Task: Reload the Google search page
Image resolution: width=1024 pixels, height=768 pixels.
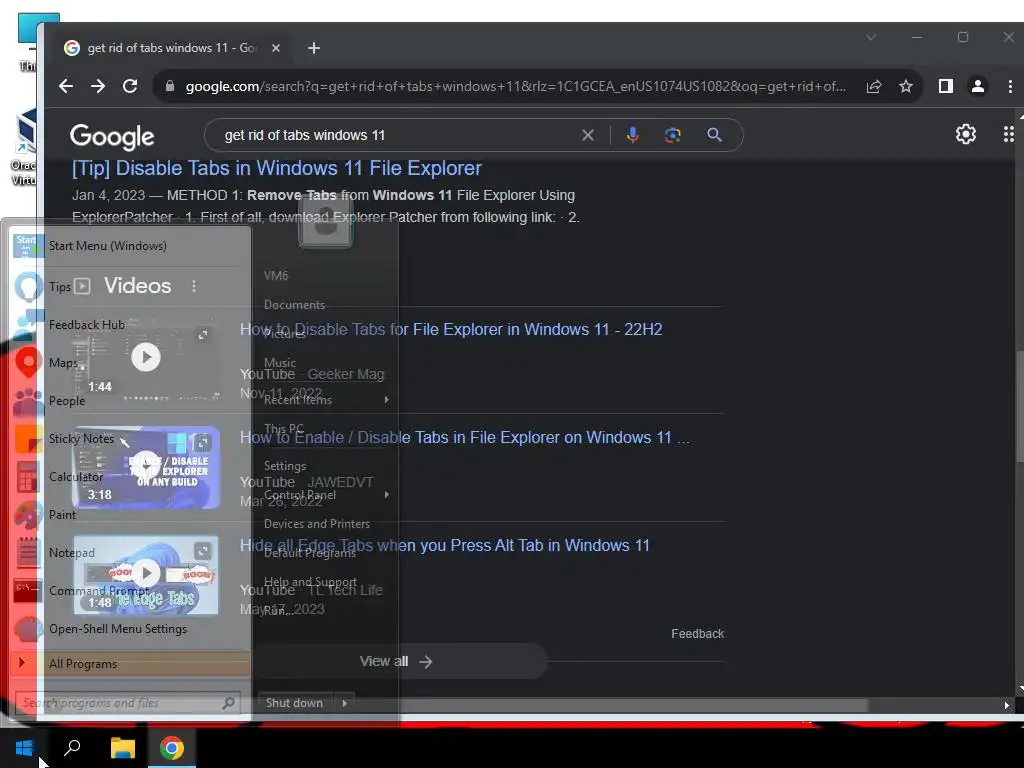Action: (x=130, y=86)
